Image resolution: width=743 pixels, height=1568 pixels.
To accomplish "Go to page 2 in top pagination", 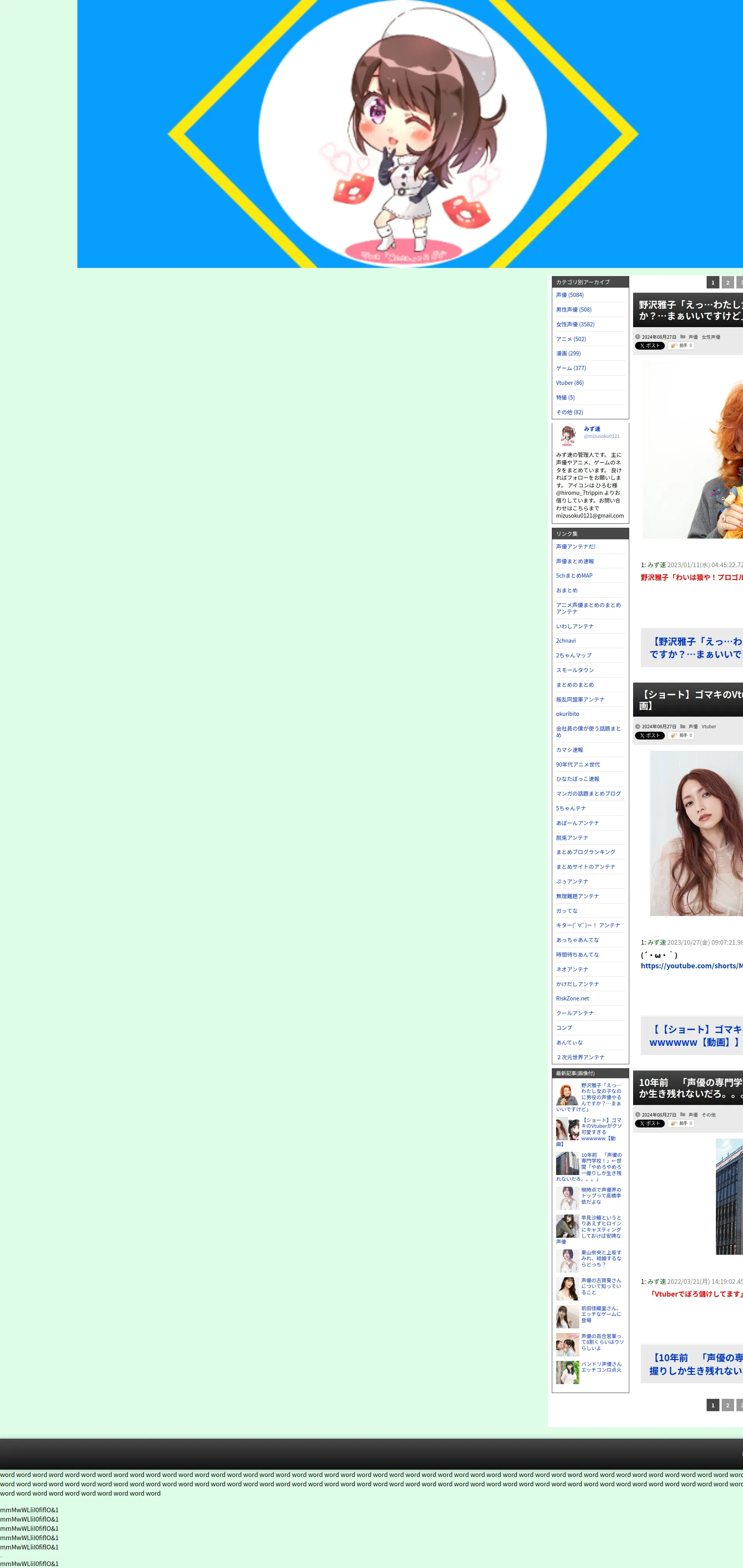I will pyautogui.click(x=727, y=283).
